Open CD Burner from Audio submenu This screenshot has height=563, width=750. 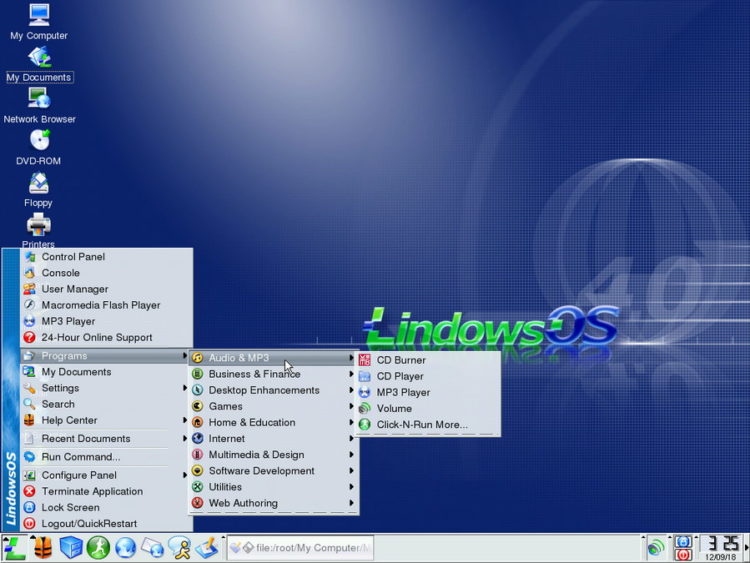pos(400,360)
